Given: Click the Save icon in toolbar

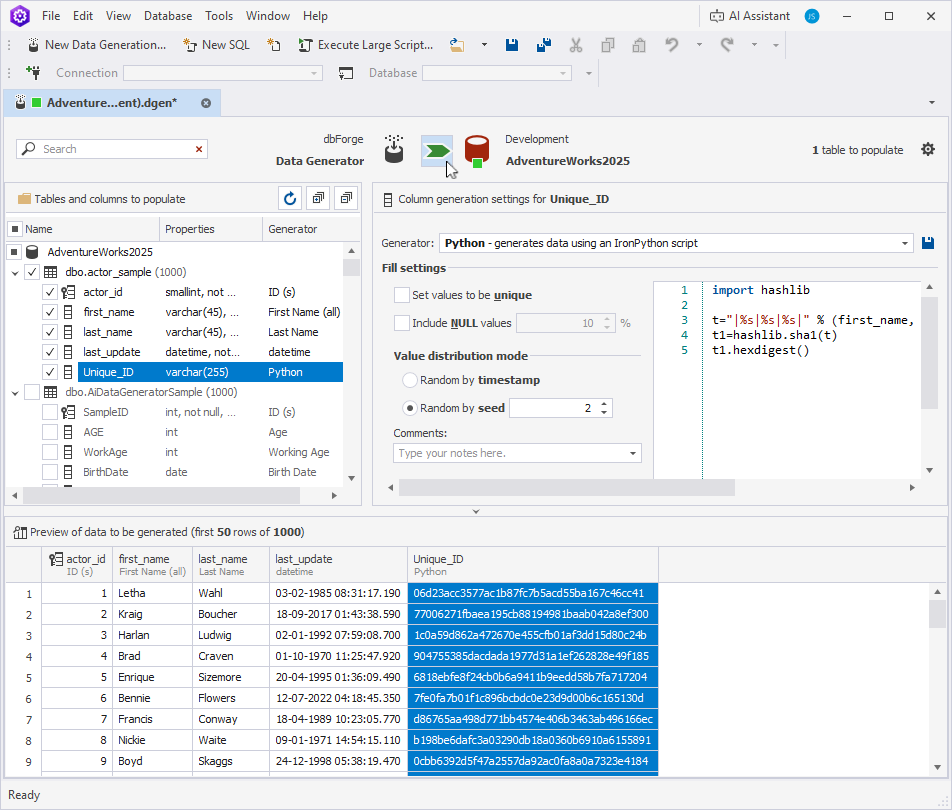Looking at the screenshot, I should [512, 45].
